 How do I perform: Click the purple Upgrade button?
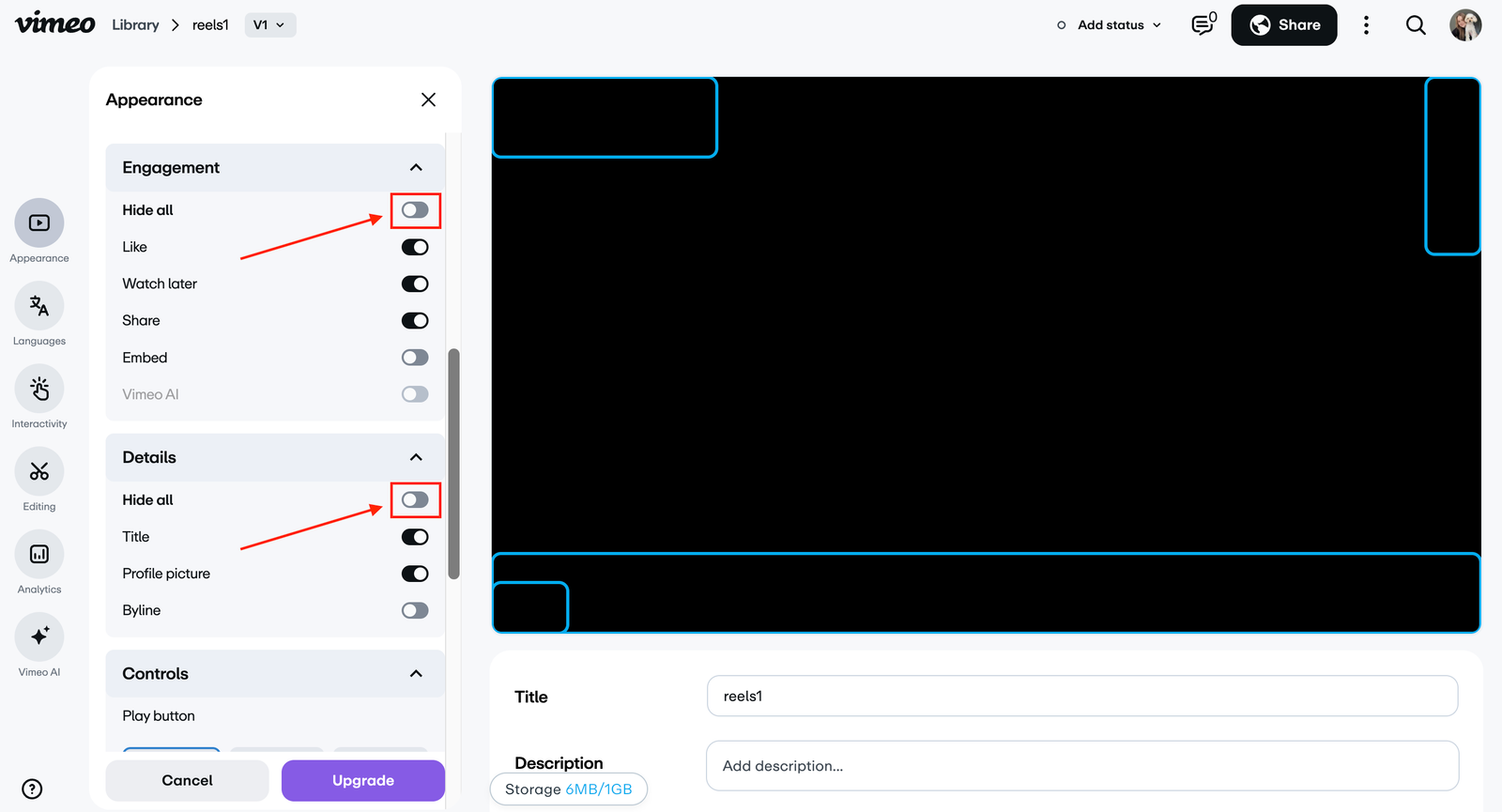click(x=363, y=780)
